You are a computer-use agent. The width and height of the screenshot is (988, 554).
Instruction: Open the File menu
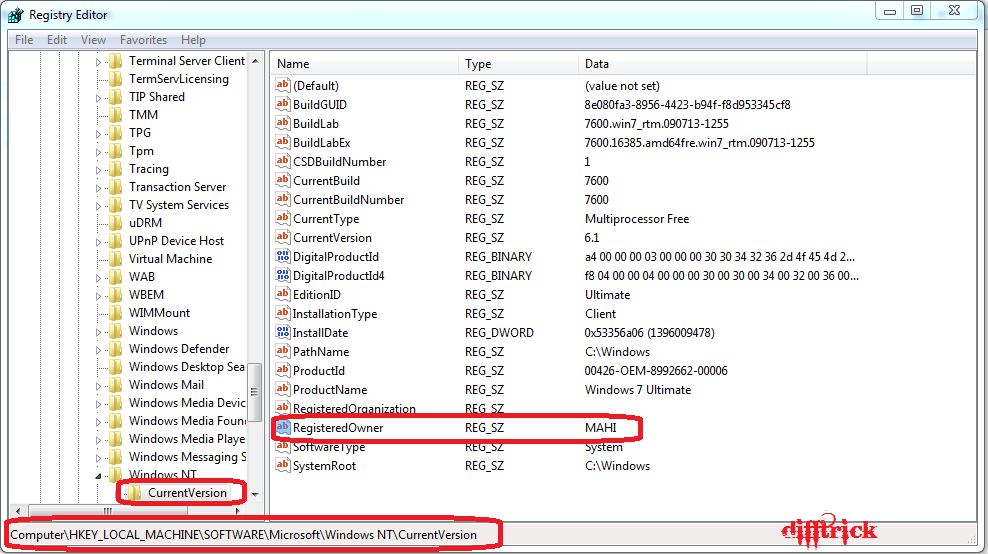click(24, 40)
